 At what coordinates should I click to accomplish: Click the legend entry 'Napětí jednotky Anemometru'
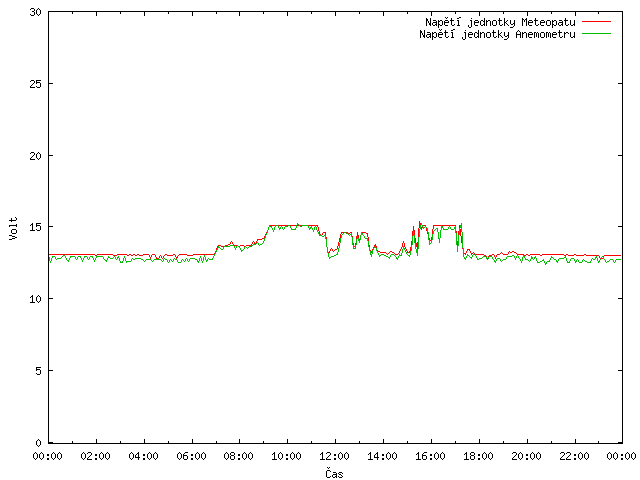pos(497,35)
